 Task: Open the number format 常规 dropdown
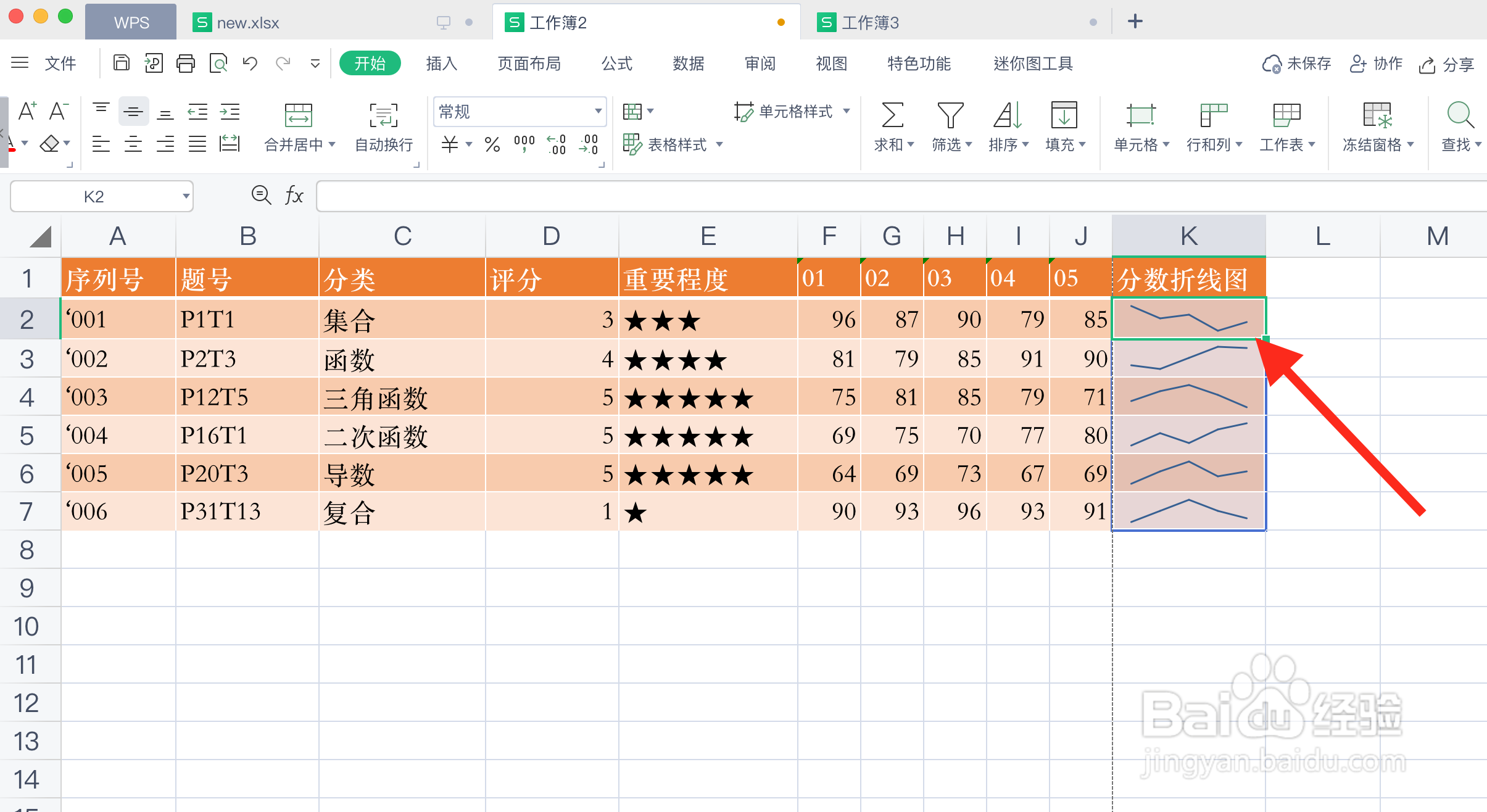[597, 112]
